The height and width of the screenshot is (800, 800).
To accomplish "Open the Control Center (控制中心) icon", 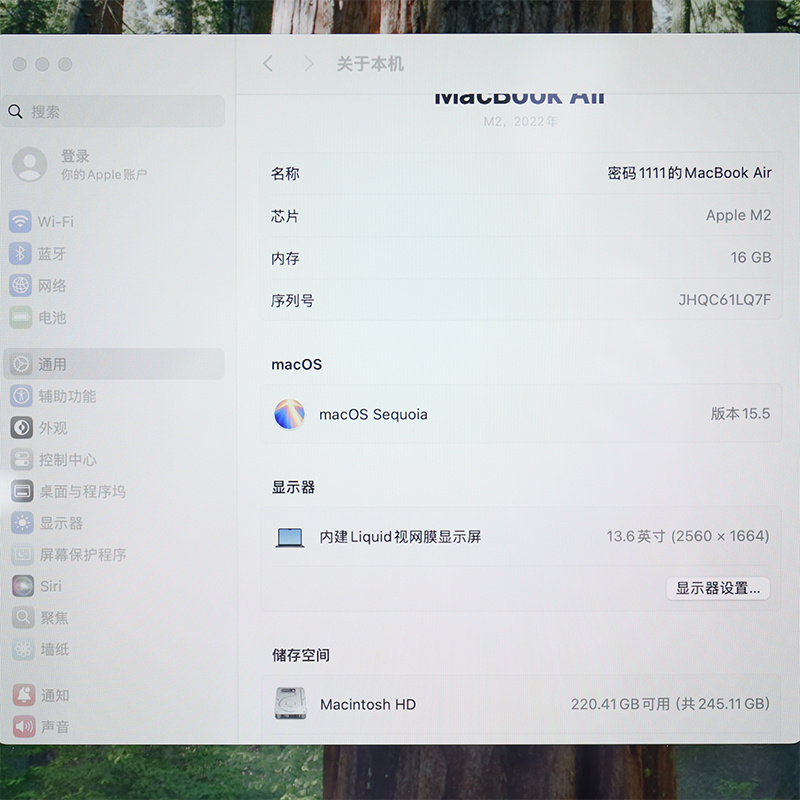I will (x=22, y=459).
